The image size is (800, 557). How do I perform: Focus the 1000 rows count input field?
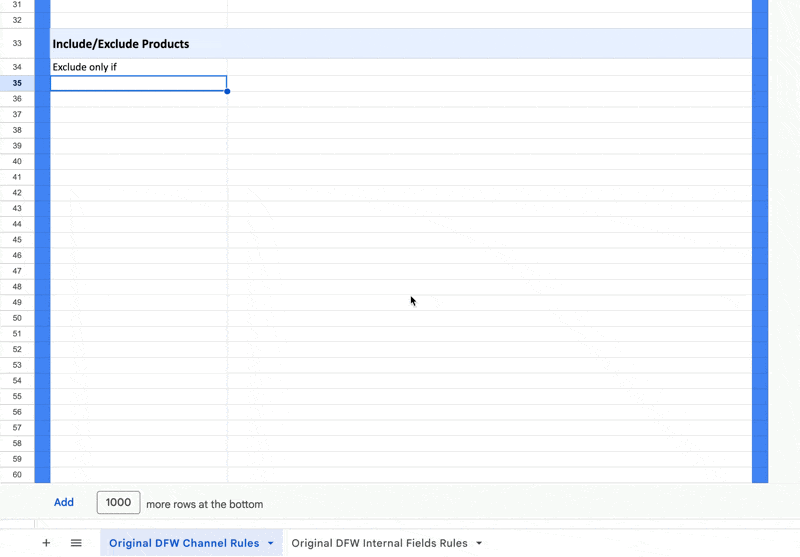pos(118,503)
